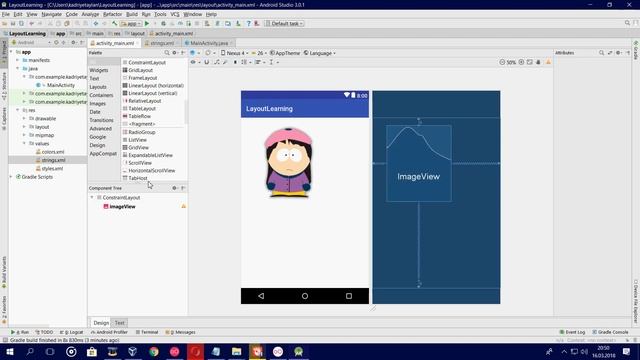Toggle the Favorites side tool window
This screenshot has height=360, width=640.
point(4,310)
